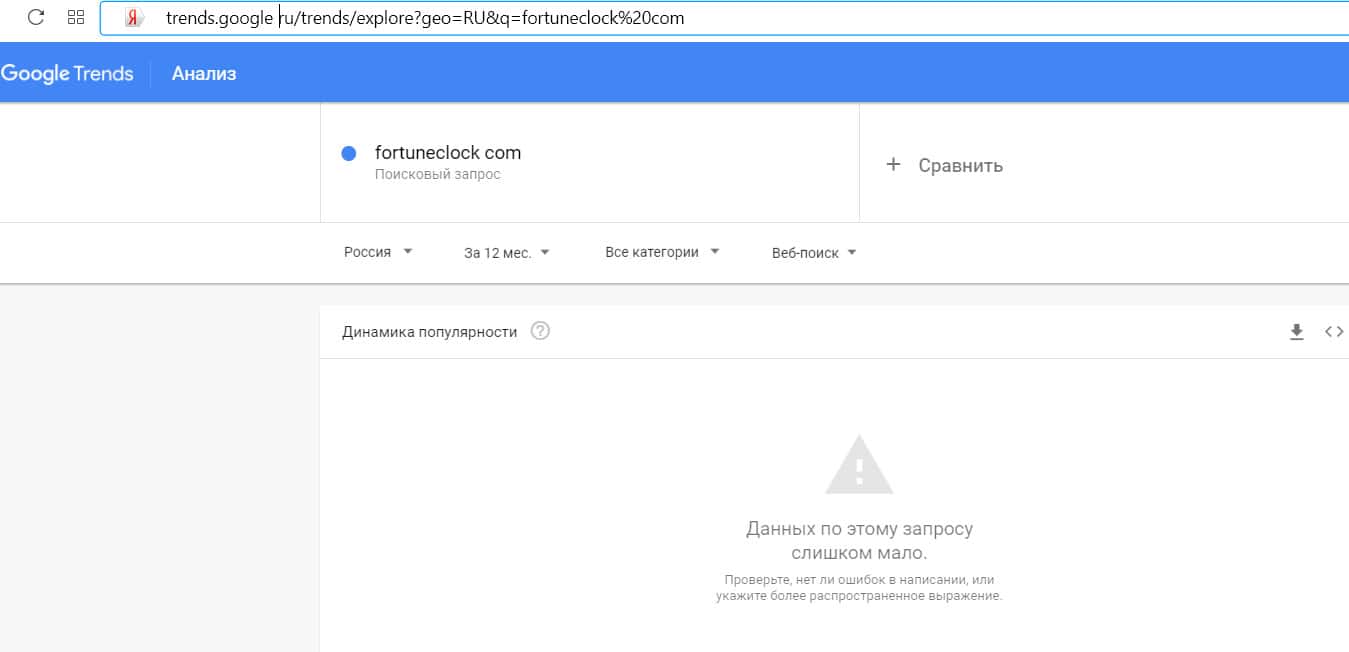Click the Поисковый запрос label
Viewport: 1349px width, 652px height.
coord(438,175)
